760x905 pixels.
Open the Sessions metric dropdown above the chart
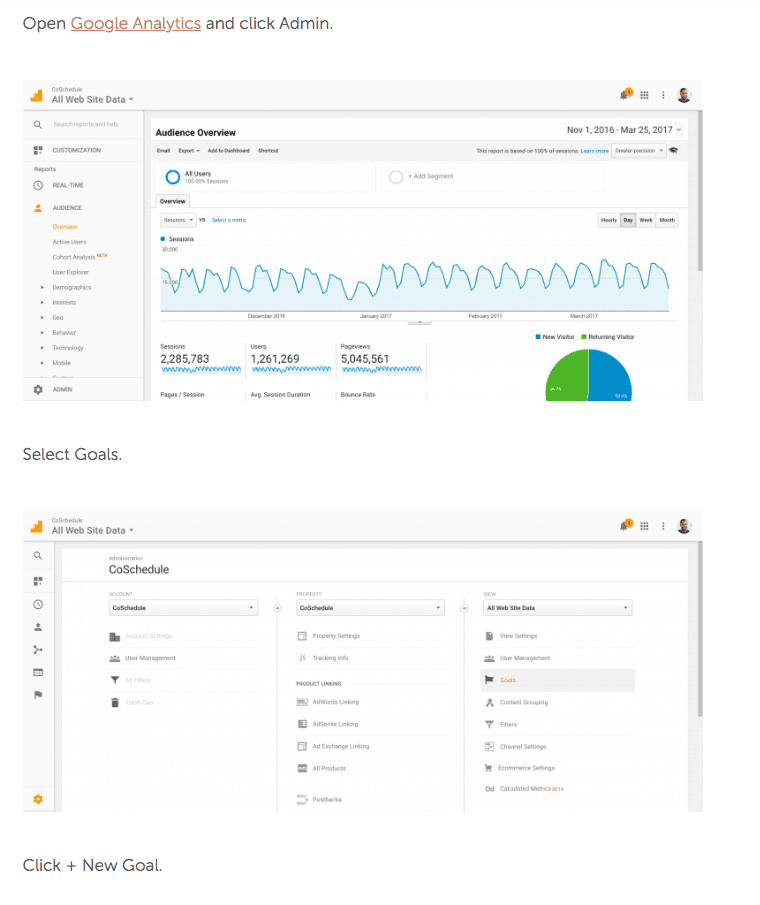[178, 220]
